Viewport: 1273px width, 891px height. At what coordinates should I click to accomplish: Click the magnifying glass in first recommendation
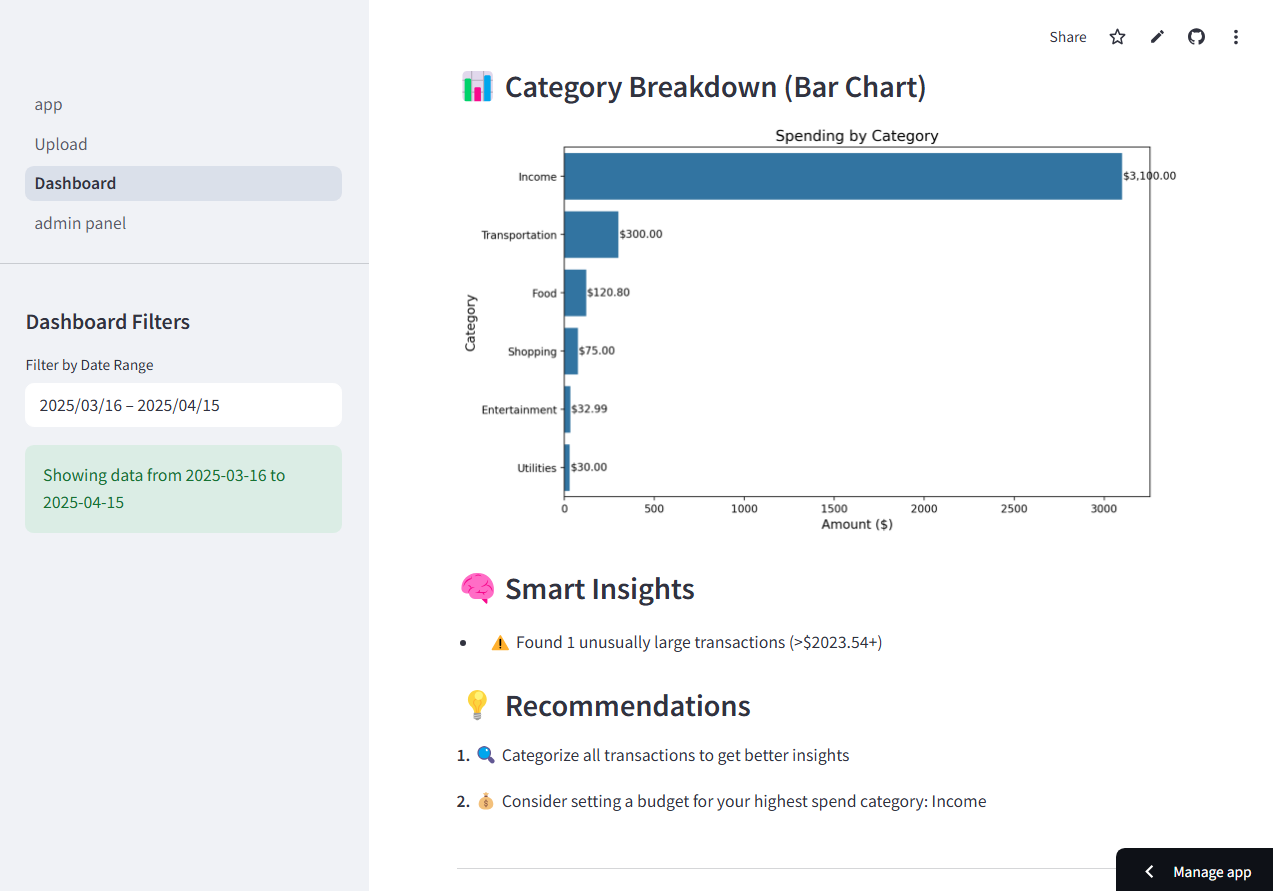coord(486,754)
